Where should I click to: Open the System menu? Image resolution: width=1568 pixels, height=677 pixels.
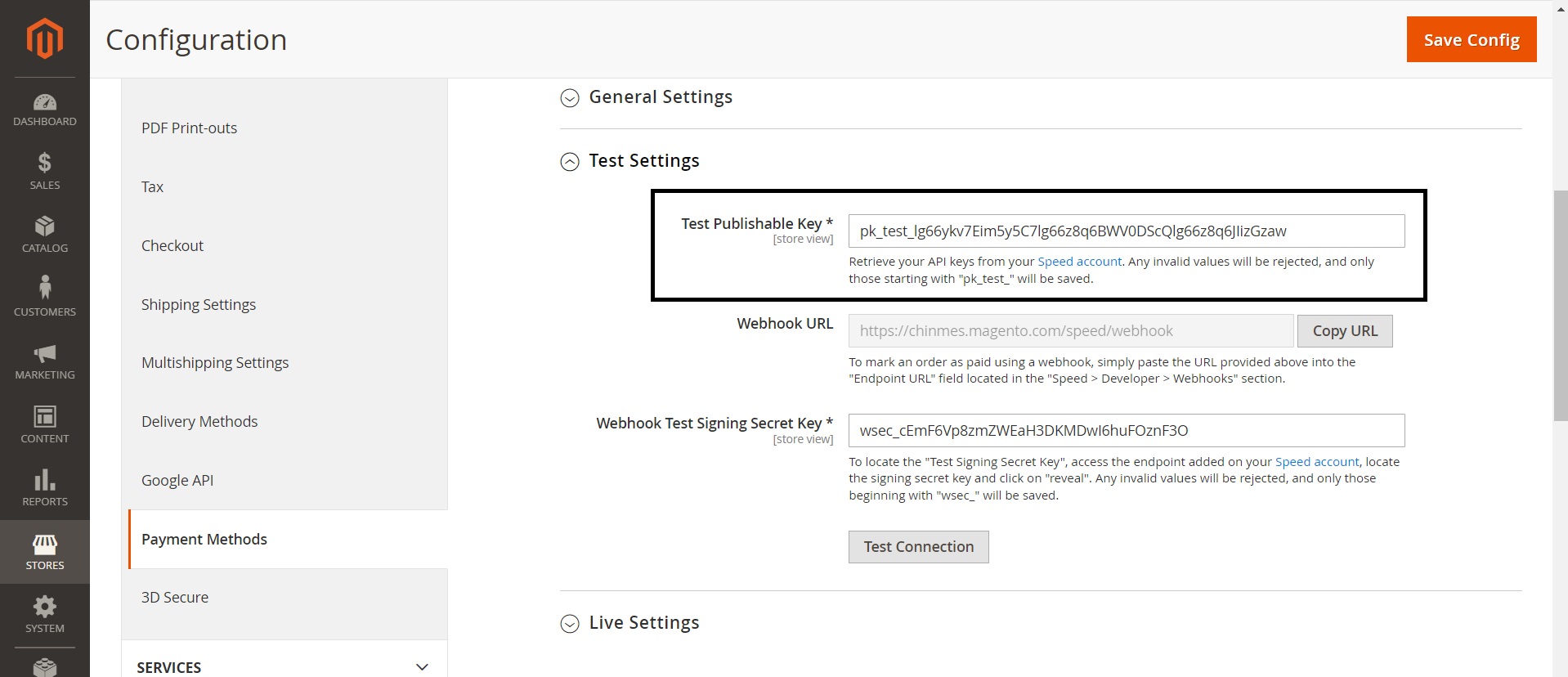[45, 615]
